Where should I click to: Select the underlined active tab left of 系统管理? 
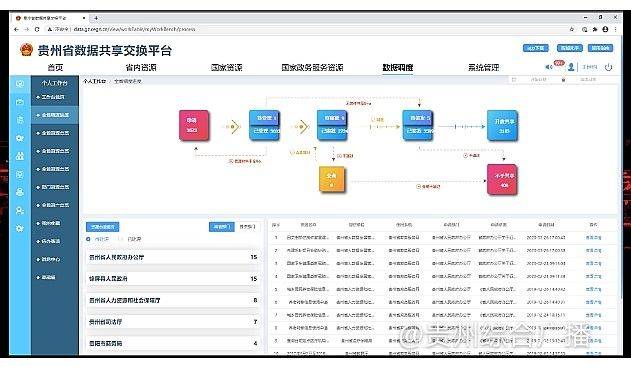coord(398,67)
